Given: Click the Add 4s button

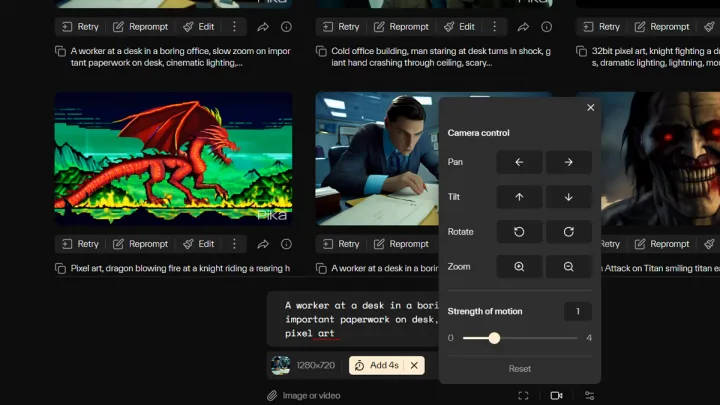Looking at the screenshot, I should [377, 365].
